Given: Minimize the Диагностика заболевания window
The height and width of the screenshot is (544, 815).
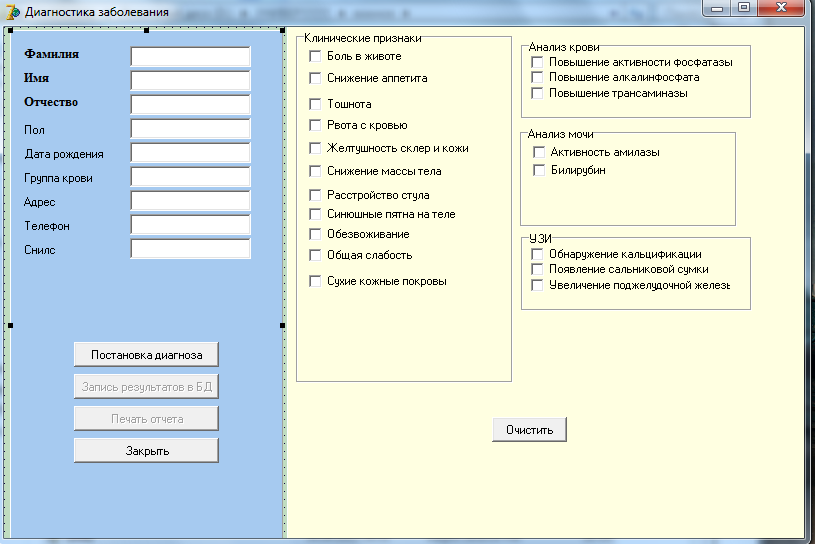Looking at the screenshot, I should (717, 8).
